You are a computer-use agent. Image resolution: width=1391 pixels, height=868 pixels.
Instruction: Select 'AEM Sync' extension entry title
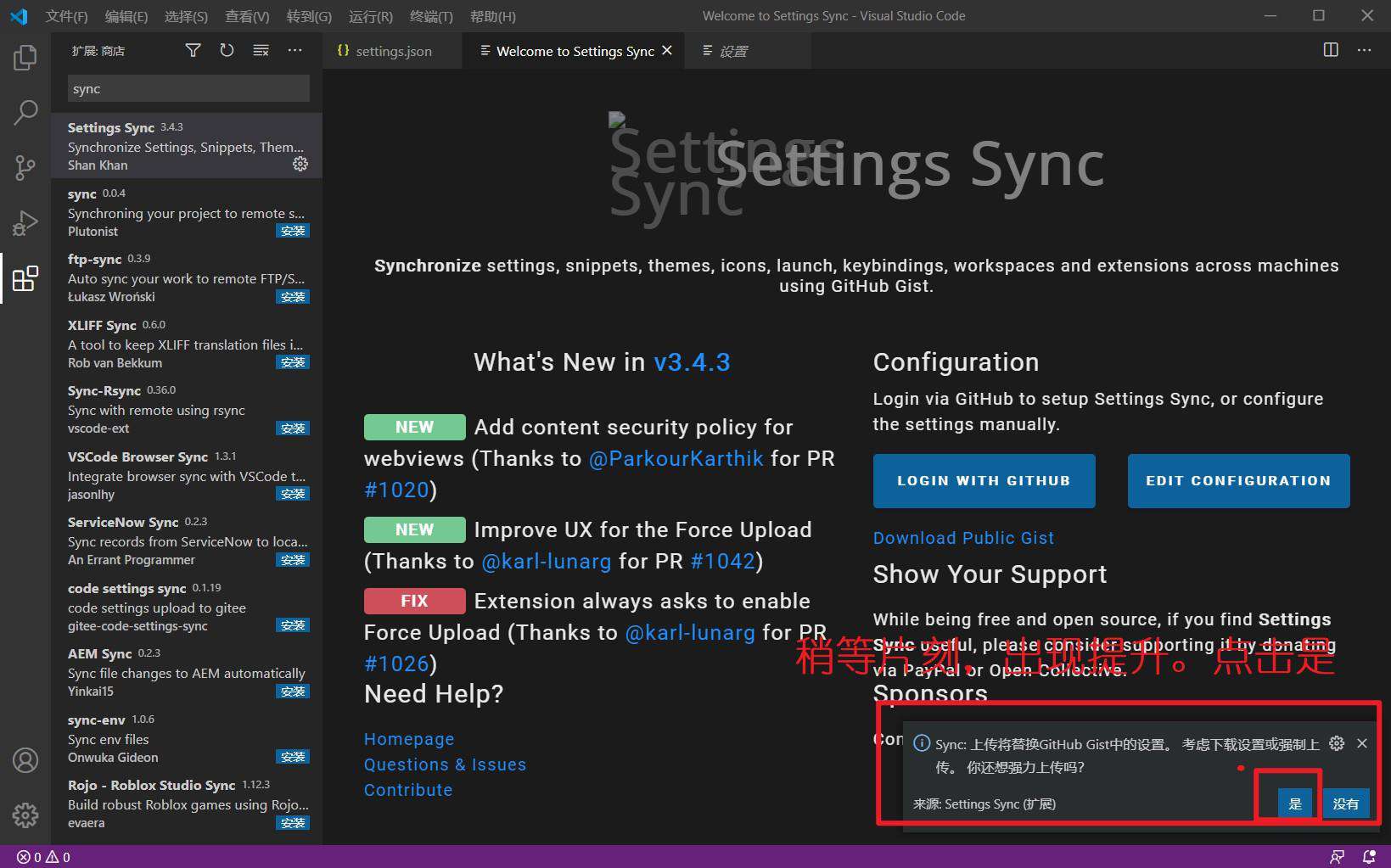pos(100,654)
